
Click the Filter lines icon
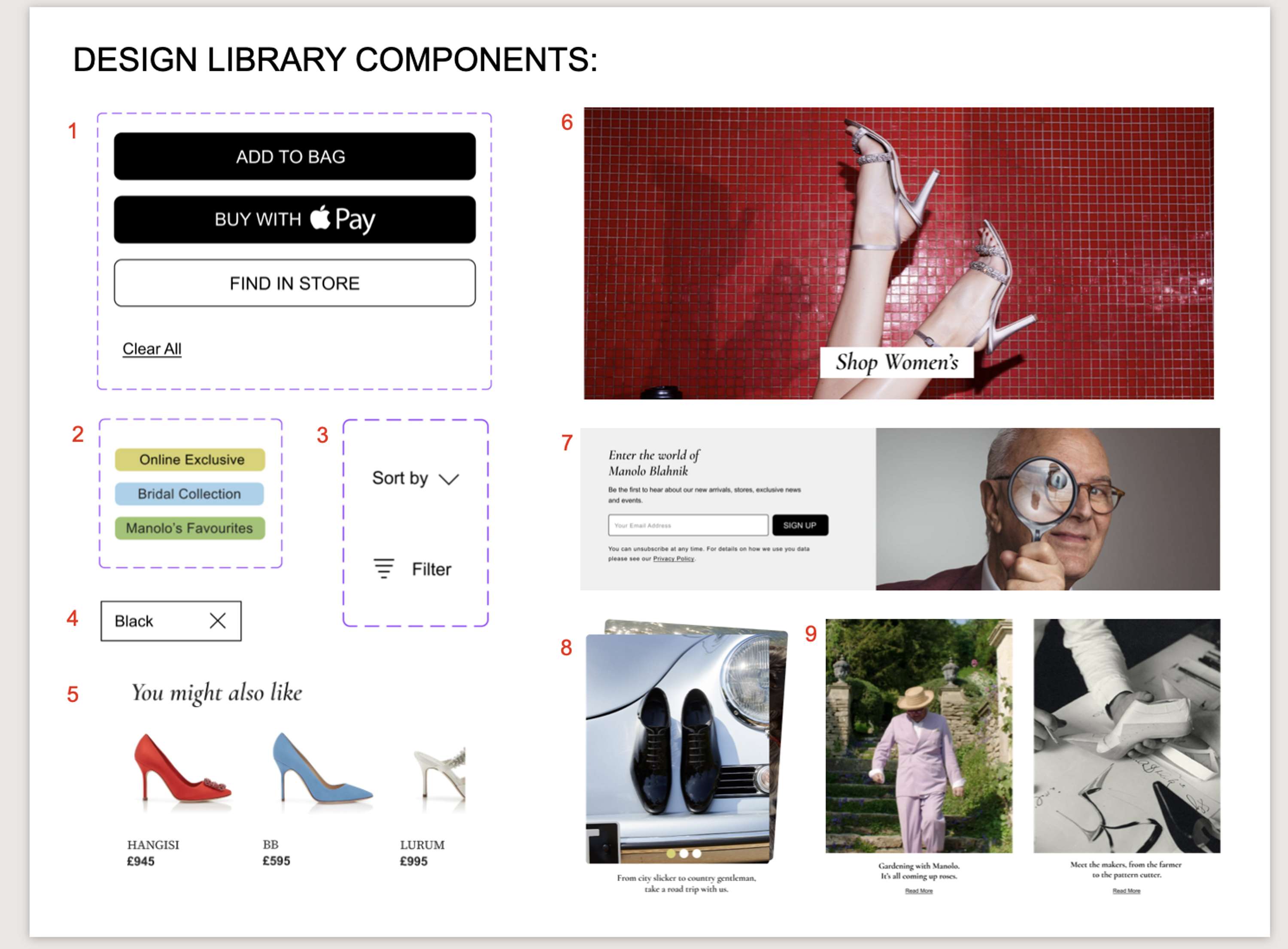coord(384,569)
